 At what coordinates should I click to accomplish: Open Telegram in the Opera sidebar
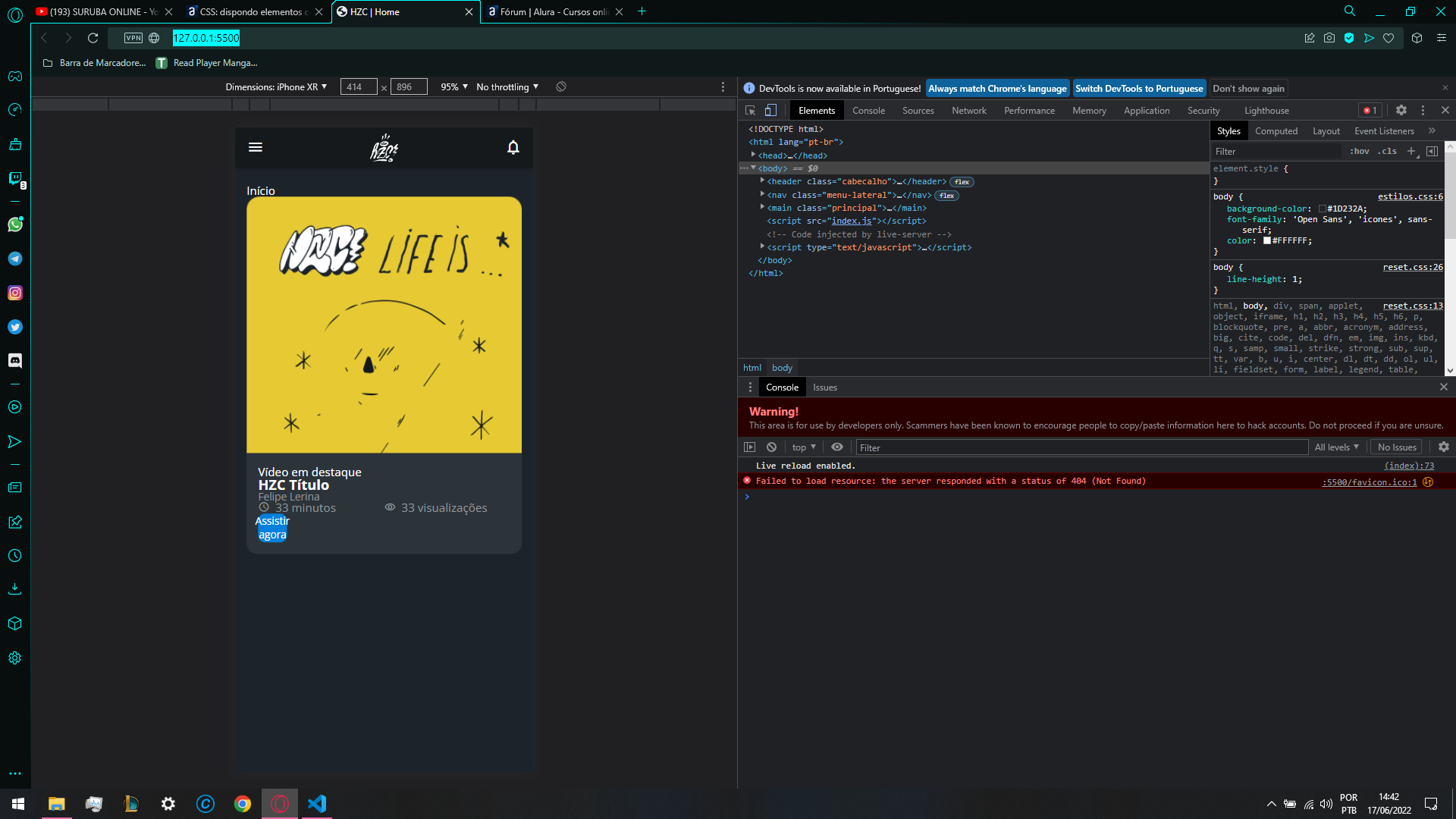[x=15, y=259]
